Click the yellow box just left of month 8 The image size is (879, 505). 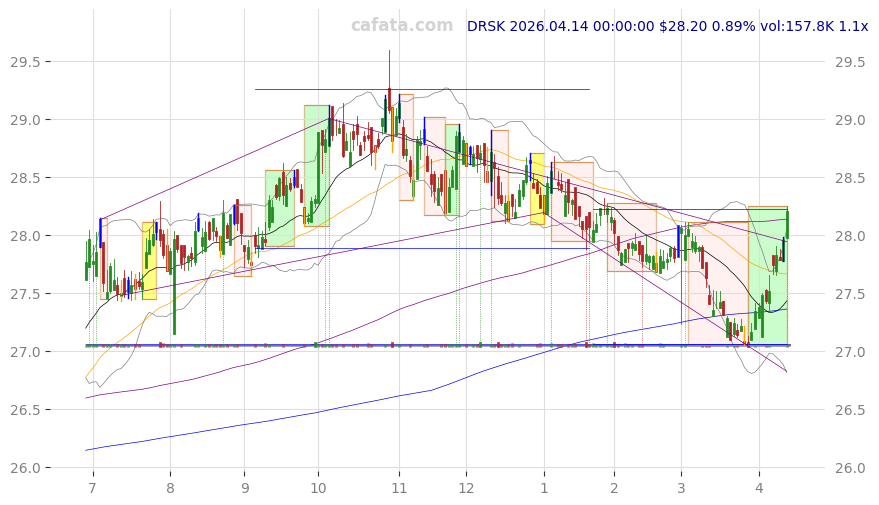pyautogui.click(x=149, y=260)
